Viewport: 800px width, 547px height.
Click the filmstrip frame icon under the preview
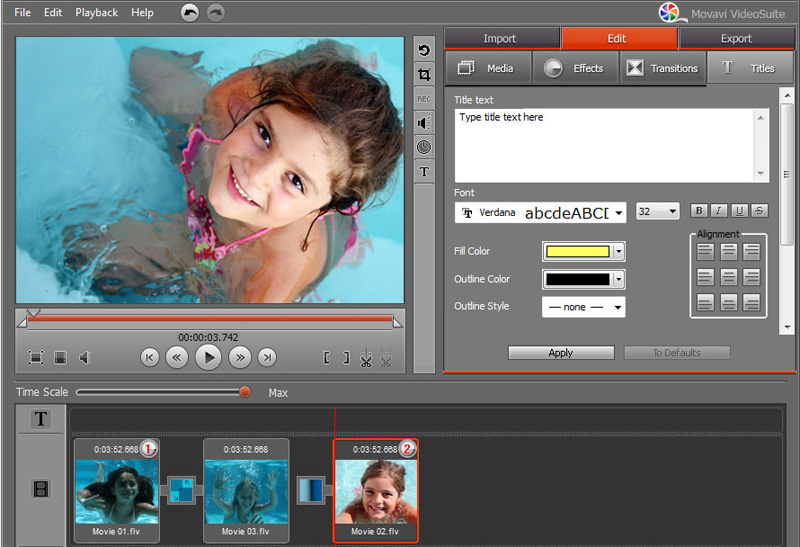click(x=60, y=358)
